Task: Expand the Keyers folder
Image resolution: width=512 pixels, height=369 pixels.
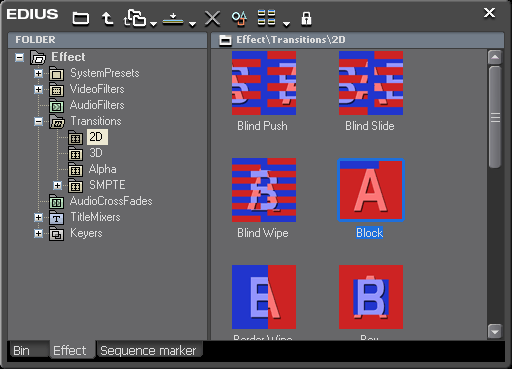Action: (39, 233)
